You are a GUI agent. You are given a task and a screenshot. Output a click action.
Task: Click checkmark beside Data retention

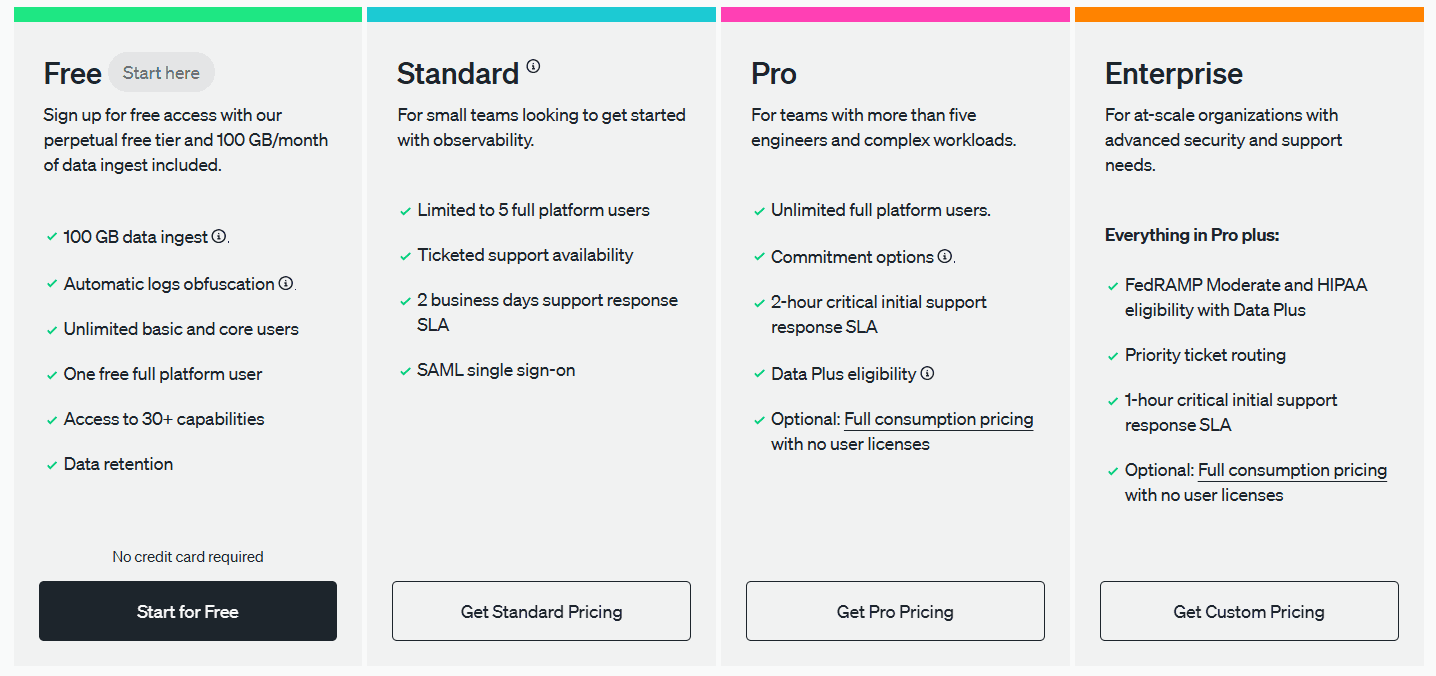tap(52, 466)
